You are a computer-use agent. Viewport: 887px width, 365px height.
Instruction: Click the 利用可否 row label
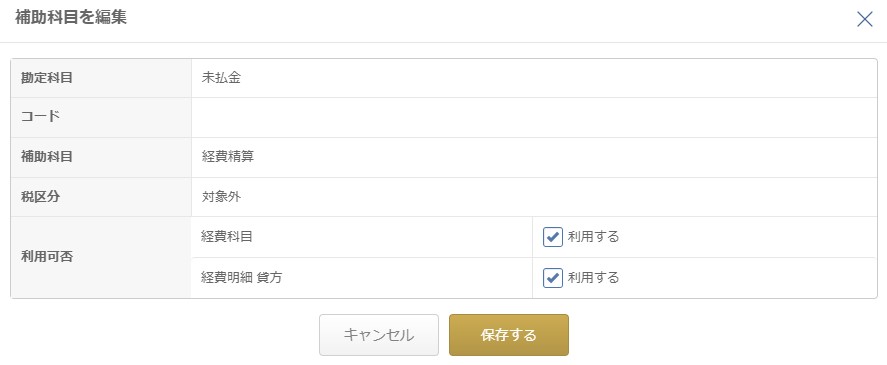[x=47, y=257]
